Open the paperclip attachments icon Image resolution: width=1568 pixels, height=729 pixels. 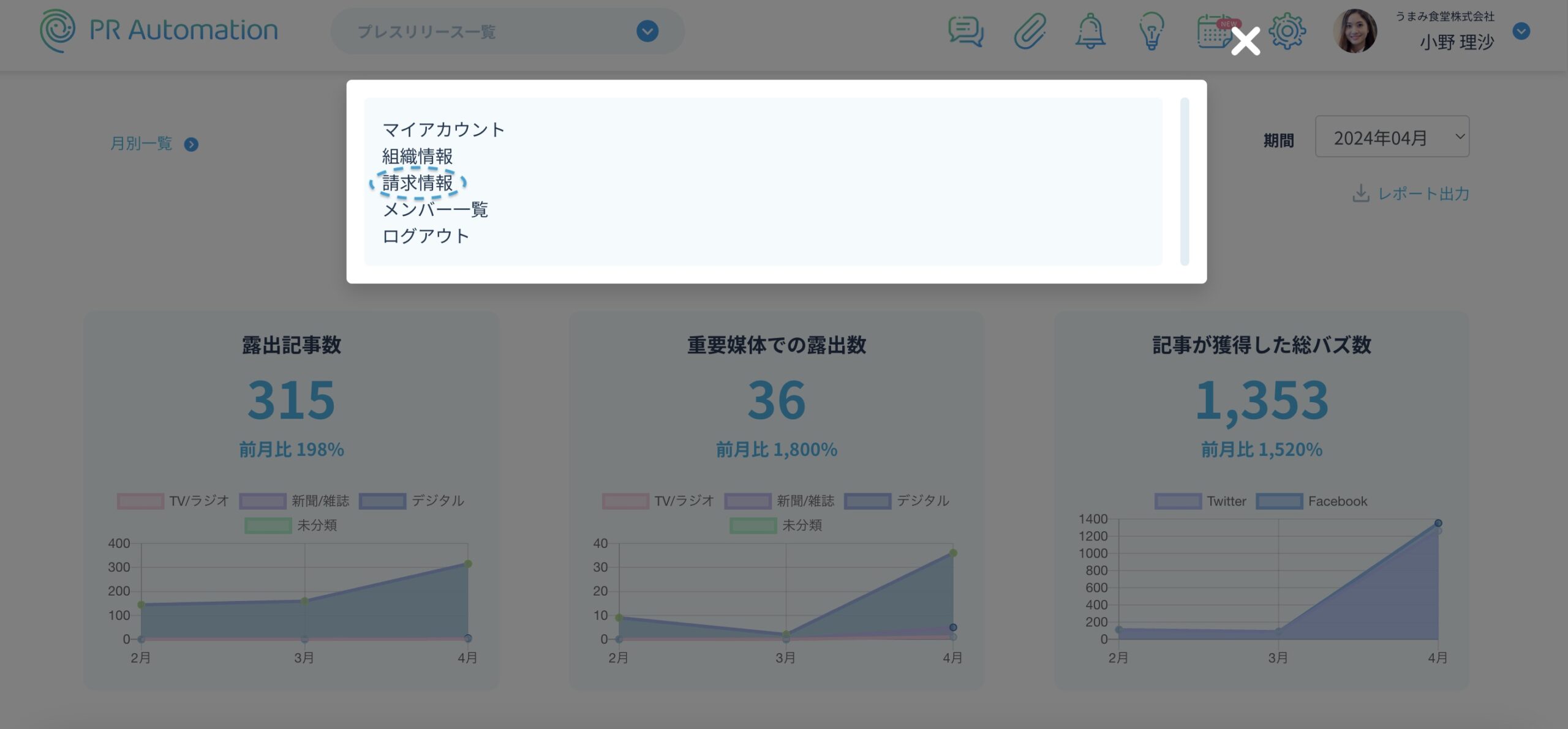[1030, 31]
